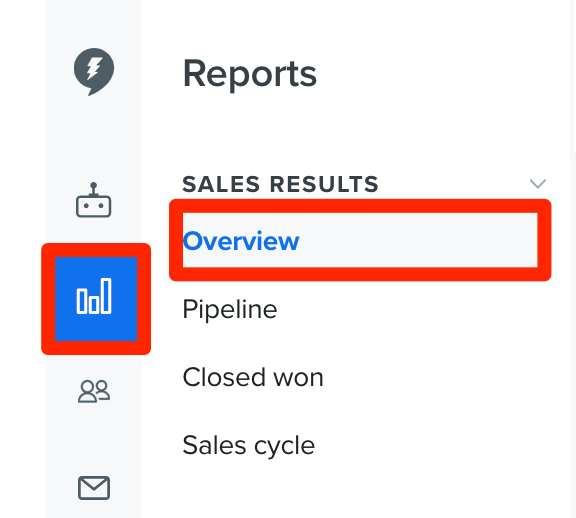The image size is (576, 518).
Task: Open the envelope Email icon
Action: pyautogui.click(x=94, y=488)
